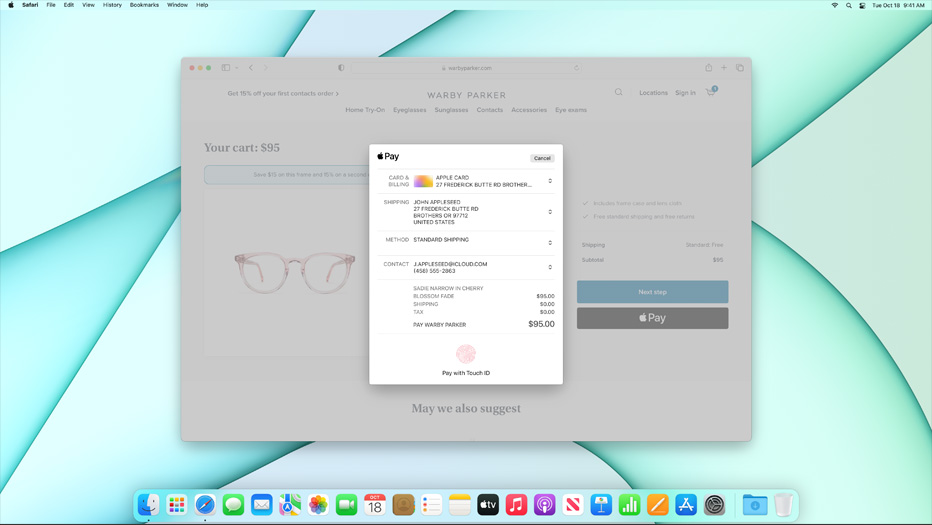Go back with Safari back arrow
Viewport: 932px width, 525px height.
coord(251,68)
